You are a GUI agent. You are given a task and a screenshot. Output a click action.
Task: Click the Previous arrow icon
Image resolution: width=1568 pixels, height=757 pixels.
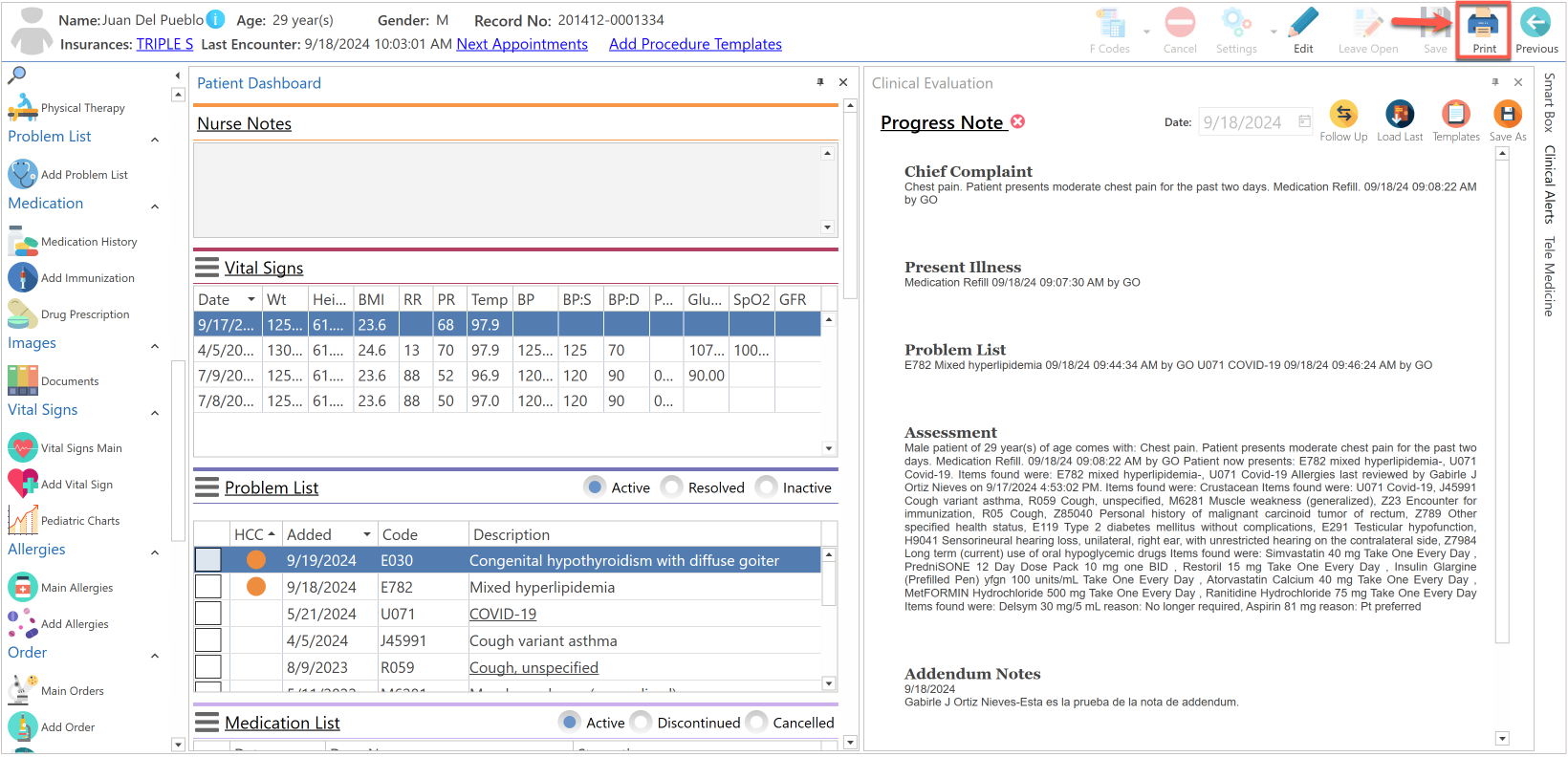click(x=1535, y=23)
